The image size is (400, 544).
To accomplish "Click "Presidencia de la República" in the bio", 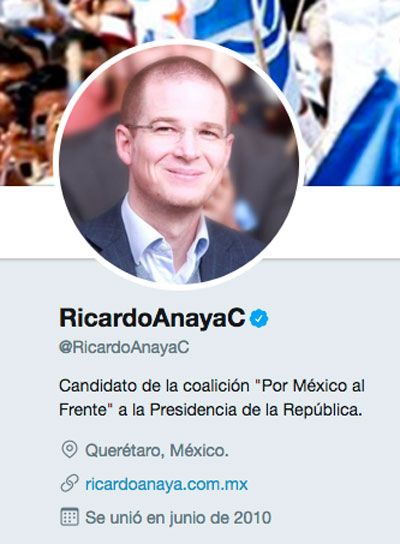I will 256,410.
